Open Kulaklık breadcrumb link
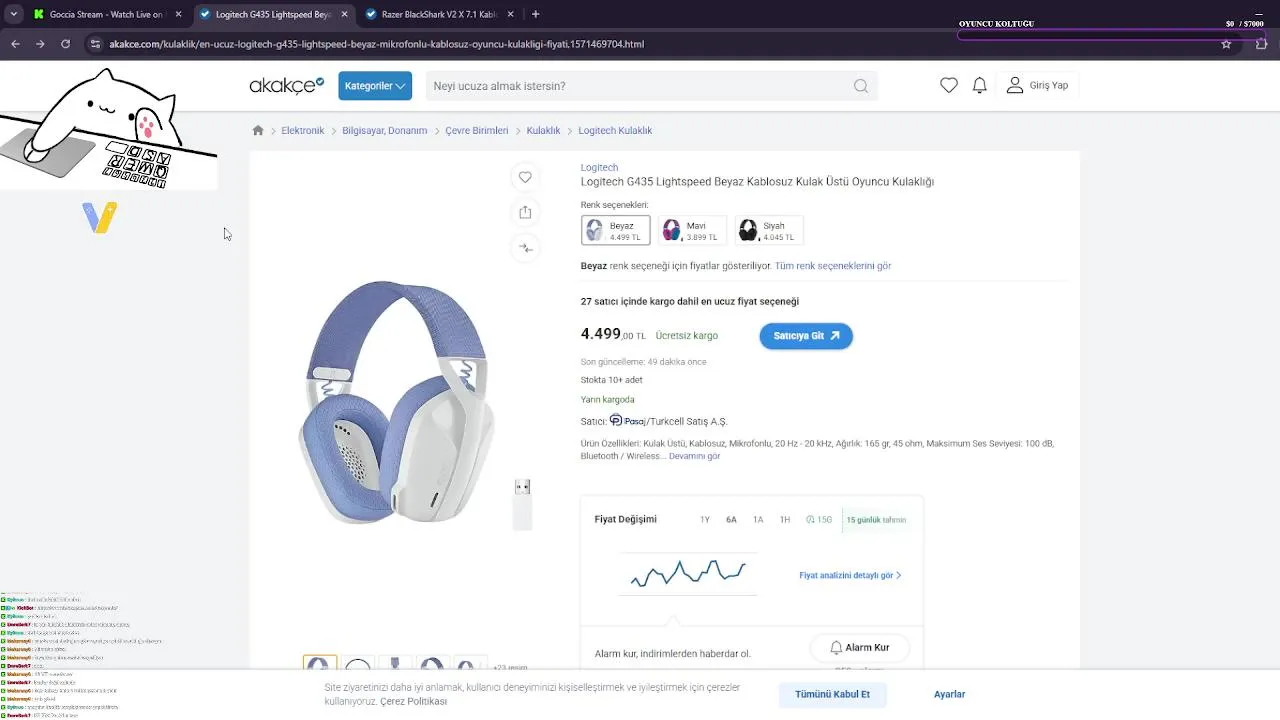 pyautogui.click(x=544, y=130)
